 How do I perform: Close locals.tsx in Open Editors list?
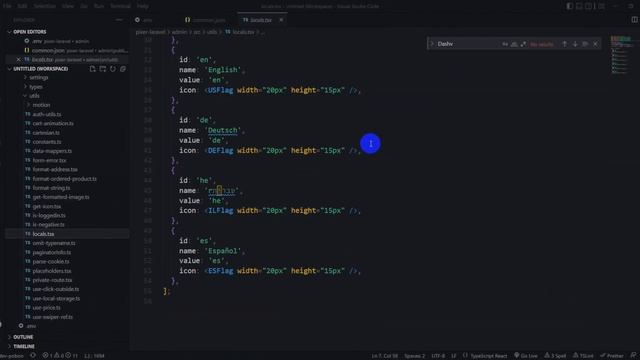(18, 60)
